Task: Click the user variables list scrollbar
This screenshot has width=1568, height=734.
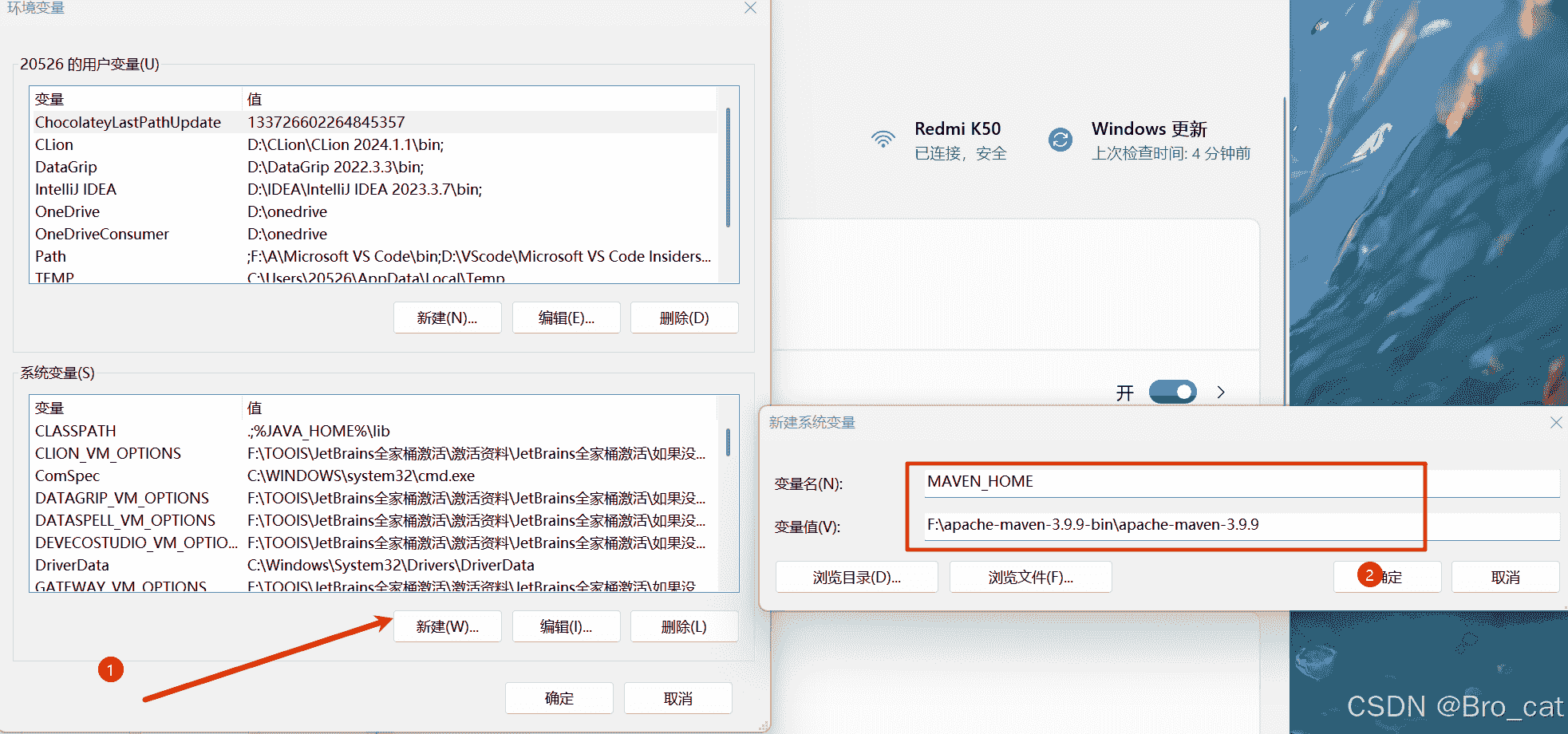Action: 728,168
